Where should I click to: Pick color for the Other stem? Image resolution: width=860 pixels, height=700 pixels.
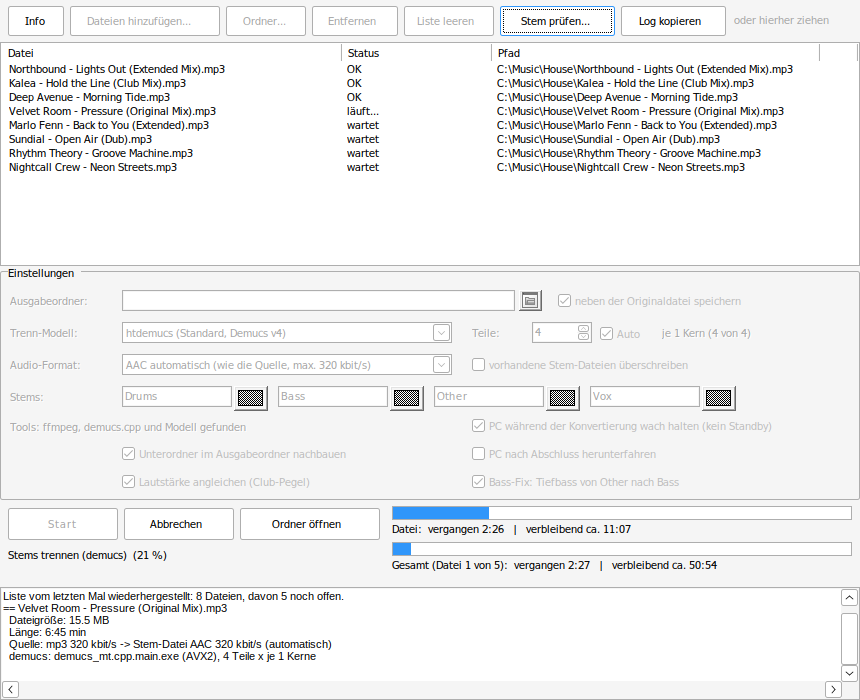[x=563, y=398]
